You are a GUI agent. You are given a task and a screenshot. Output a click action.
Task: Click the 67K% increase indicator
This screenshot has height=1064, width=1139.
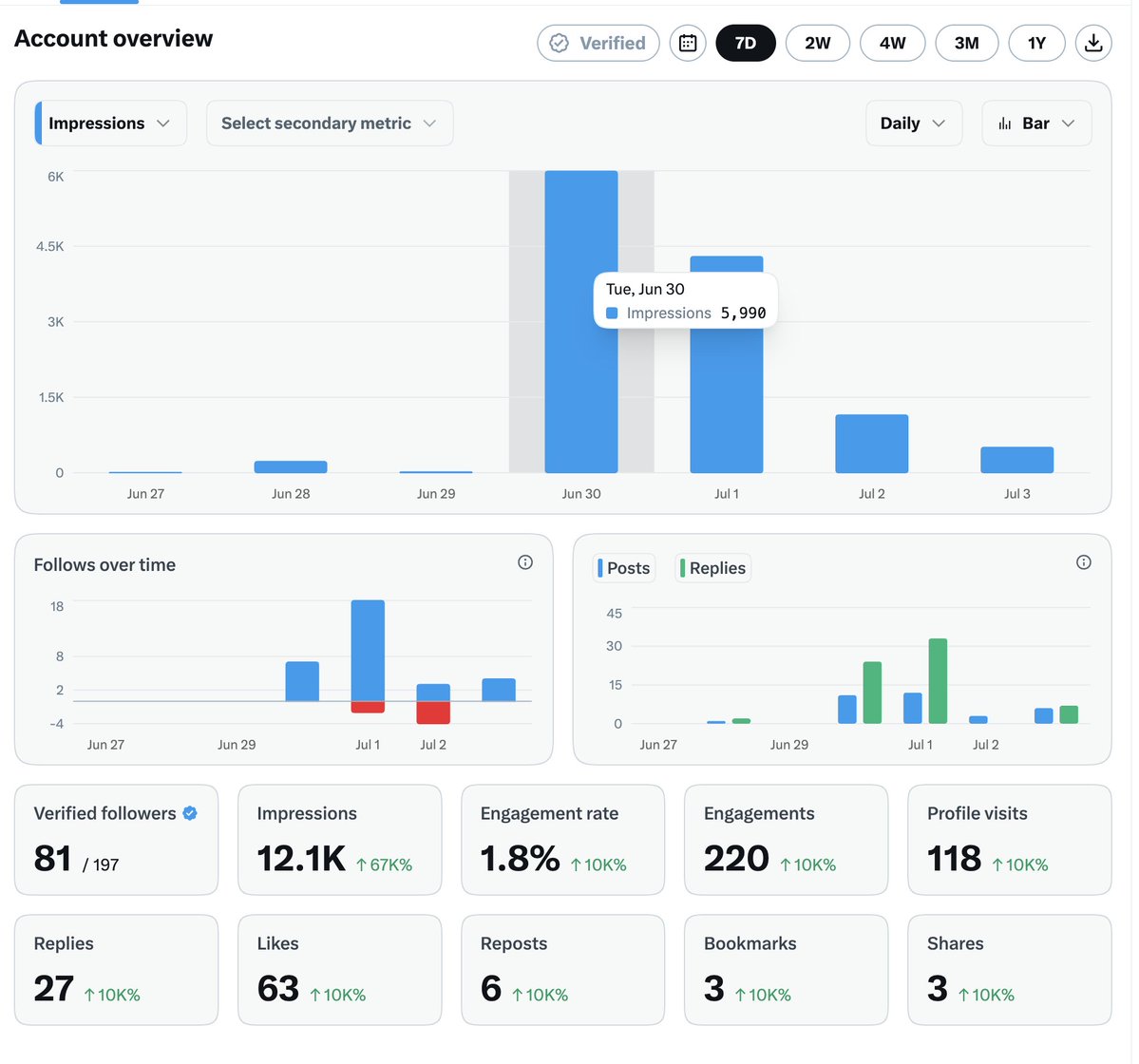coord(384,865)
